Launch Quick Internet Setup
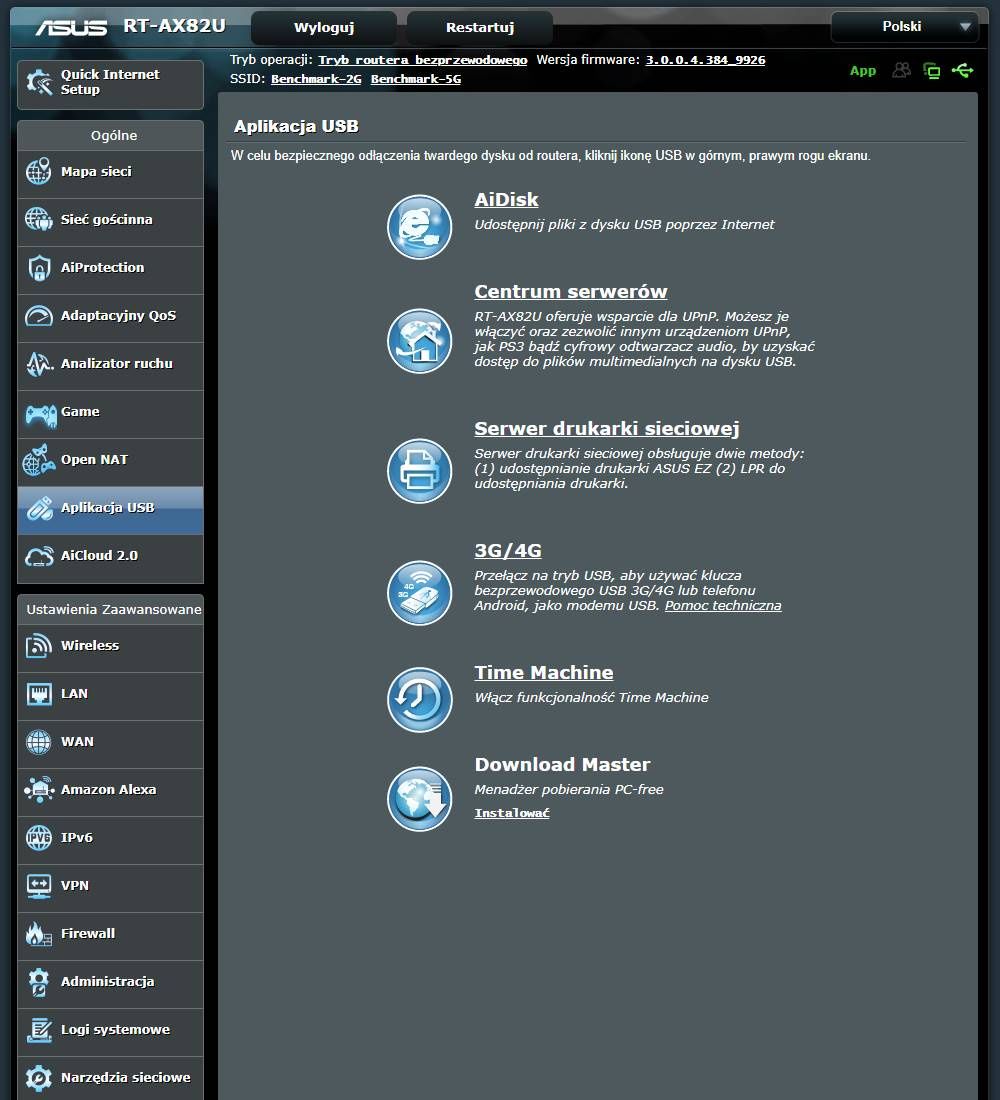Screen dimensions: 1000x1100 [110, 84]
